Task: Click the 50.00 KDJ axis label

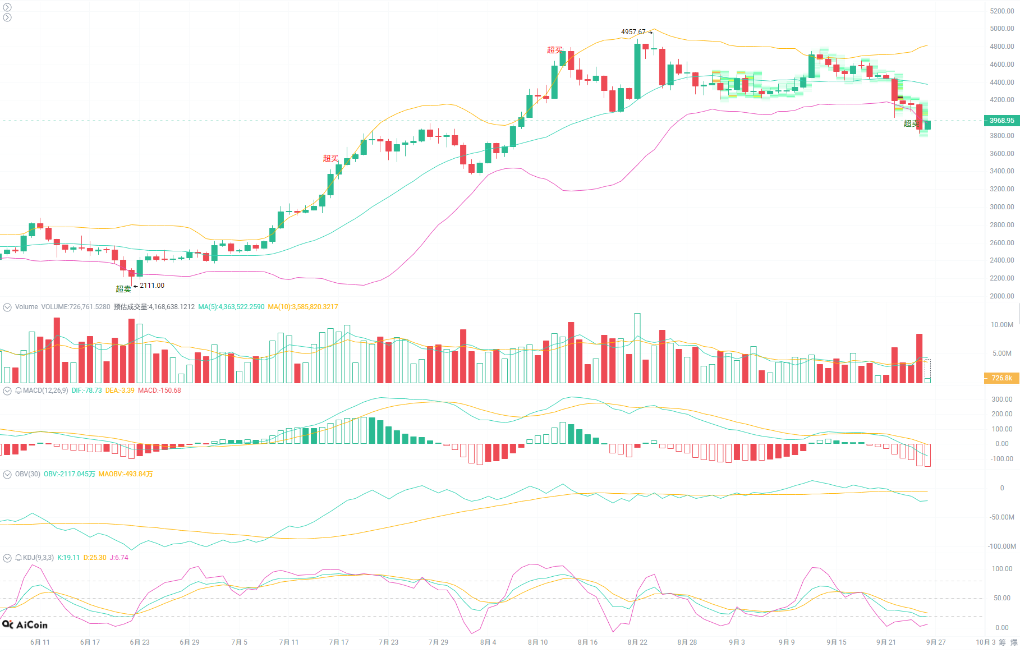Action: point(1002,598)
